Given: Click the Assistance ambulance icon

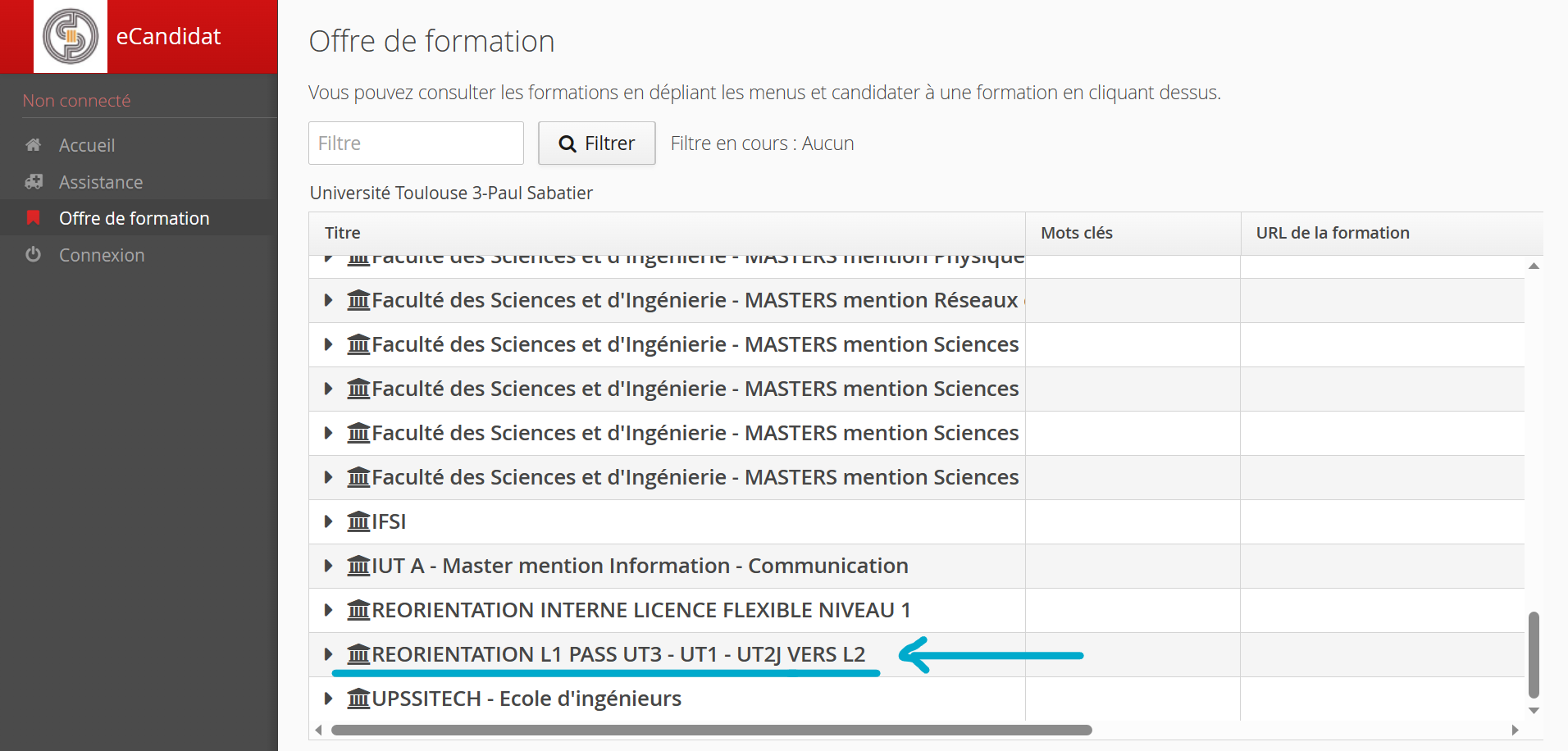Looking at the screenshot, I should pos(34,182).
